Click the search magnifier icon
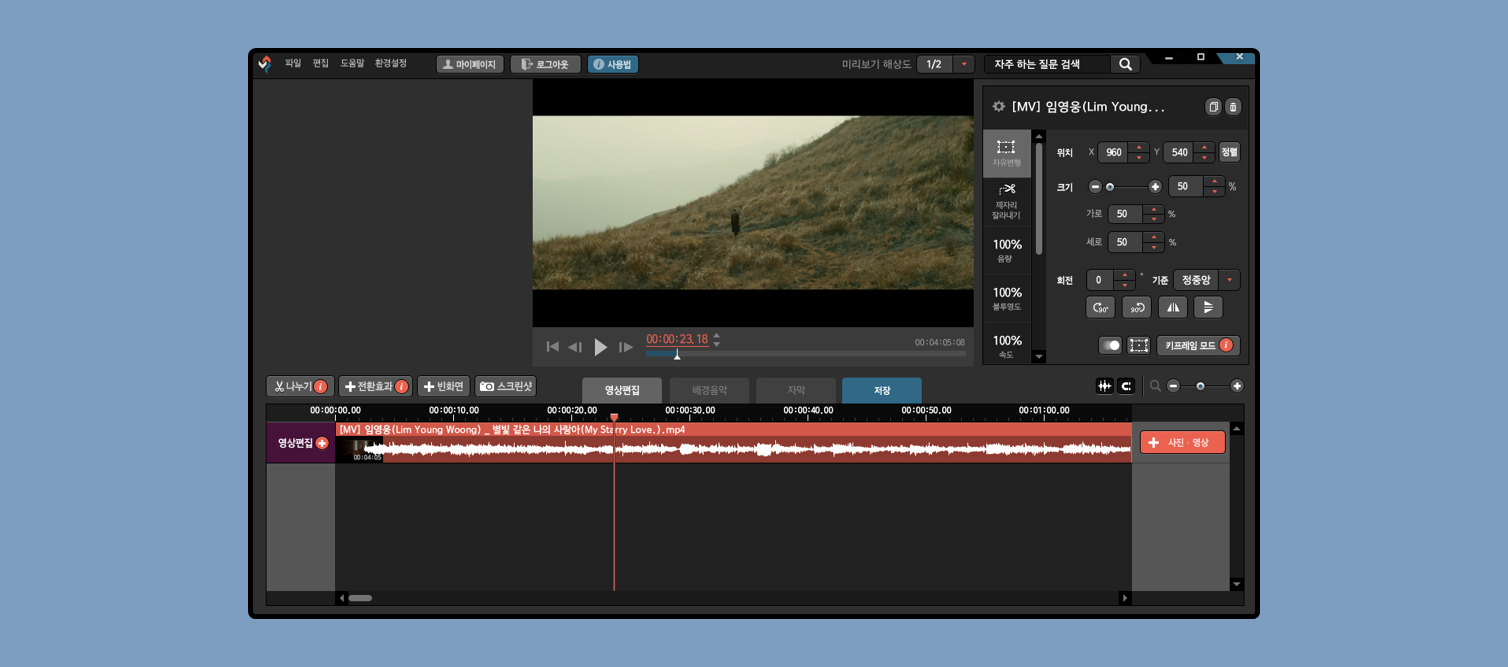The height and width of the screenshot is (667, 1508). click(1125, 64)
